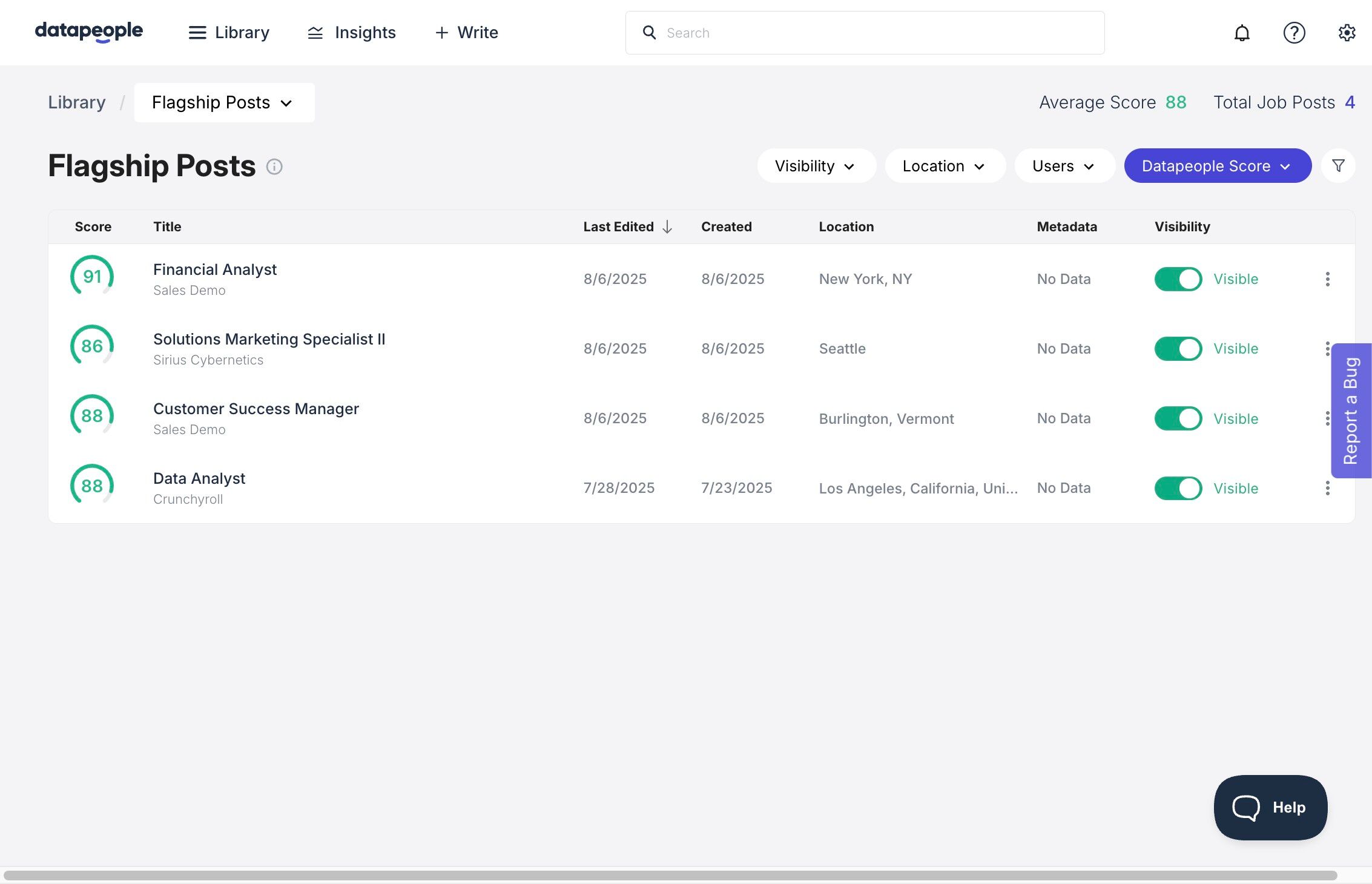
Task: Click the filter funnel icon
Action: pyautogui.click(x=1338, y=166)
